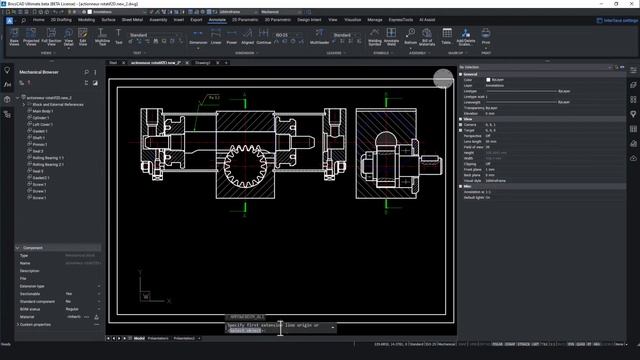The width and height of the screenshot is (640, 360).
Task: Click the View Detail tool
Action: 69,37
